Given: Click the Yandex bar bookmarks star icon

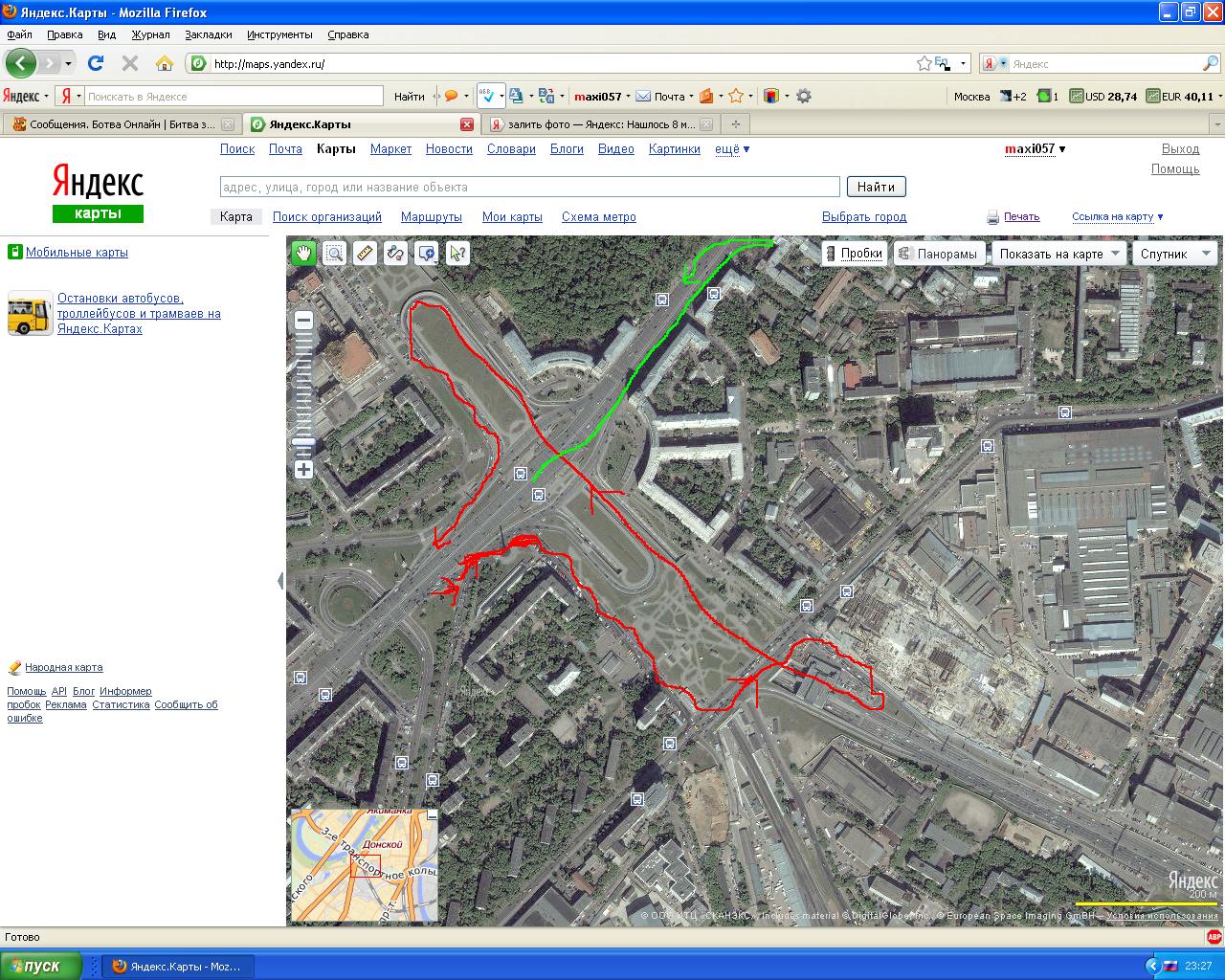Looking at the screenshot, I should click(x=736, y=96).
